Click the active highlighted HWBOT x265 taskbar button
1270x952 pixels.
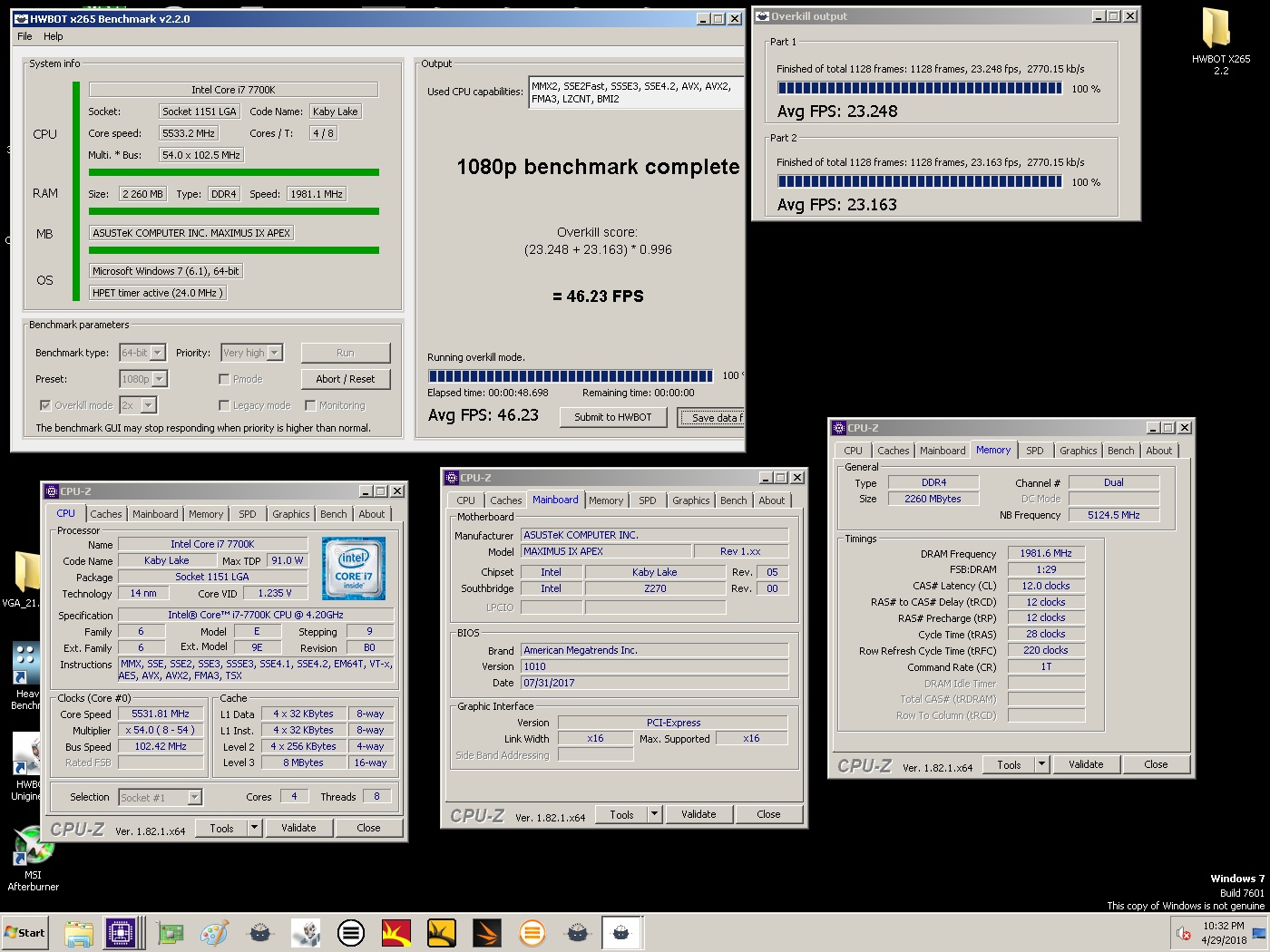621,933
